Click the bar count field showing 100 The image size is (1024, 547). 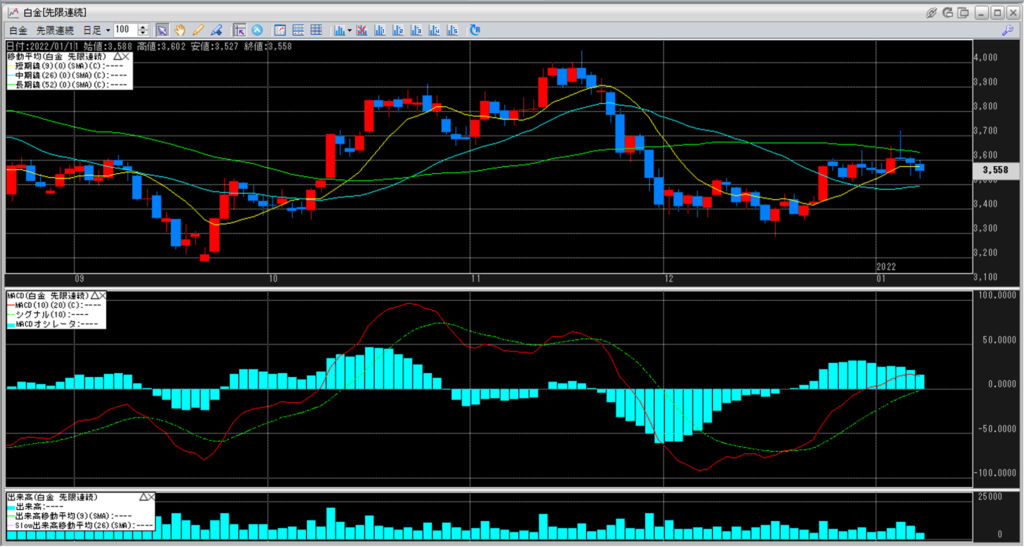click(x=126, y=30)
